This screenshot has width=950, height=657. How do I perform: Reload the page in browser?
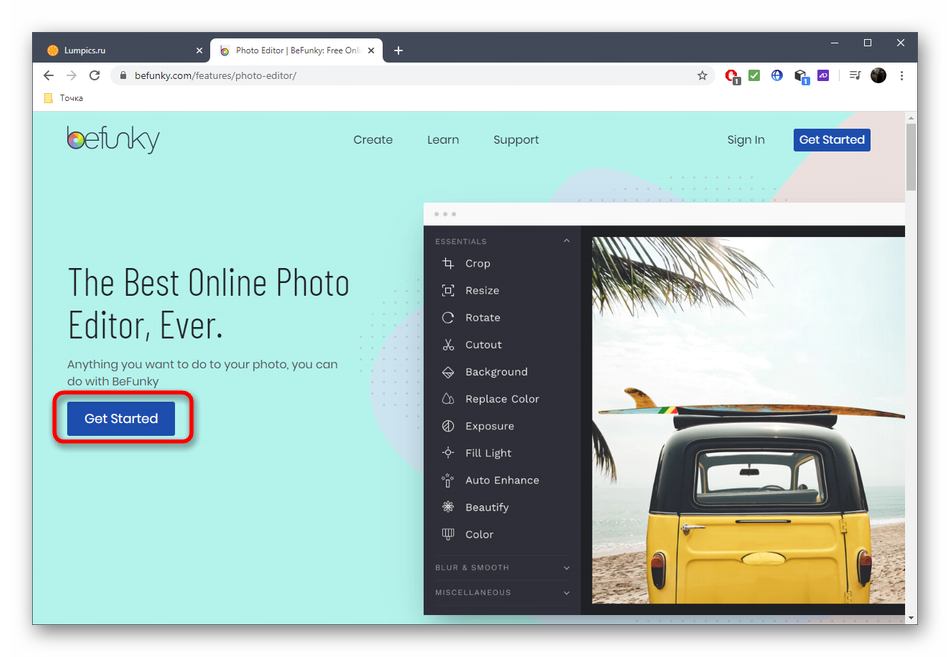(x=94, y=76)
